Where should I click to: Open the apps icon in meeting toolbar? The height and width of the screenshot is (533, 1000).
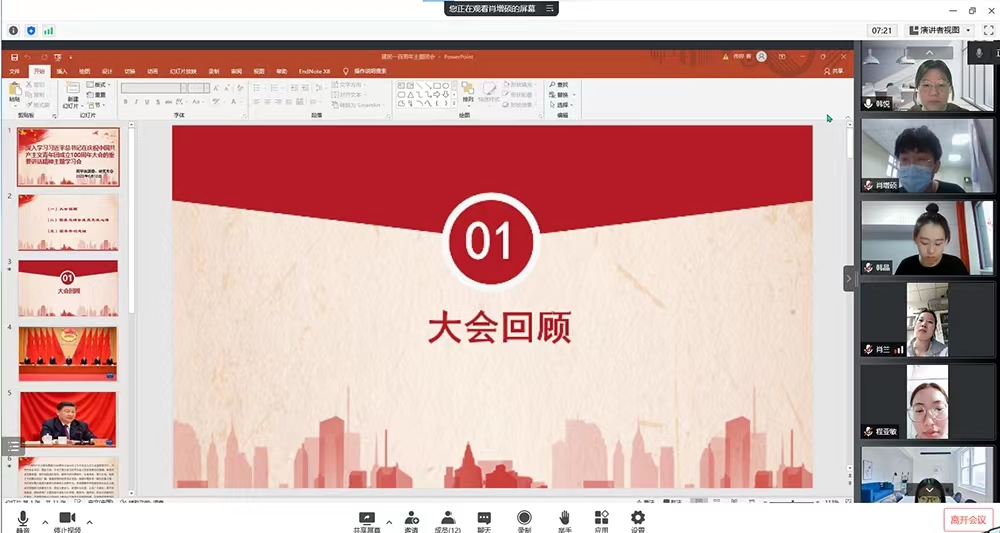click(601, 518)
